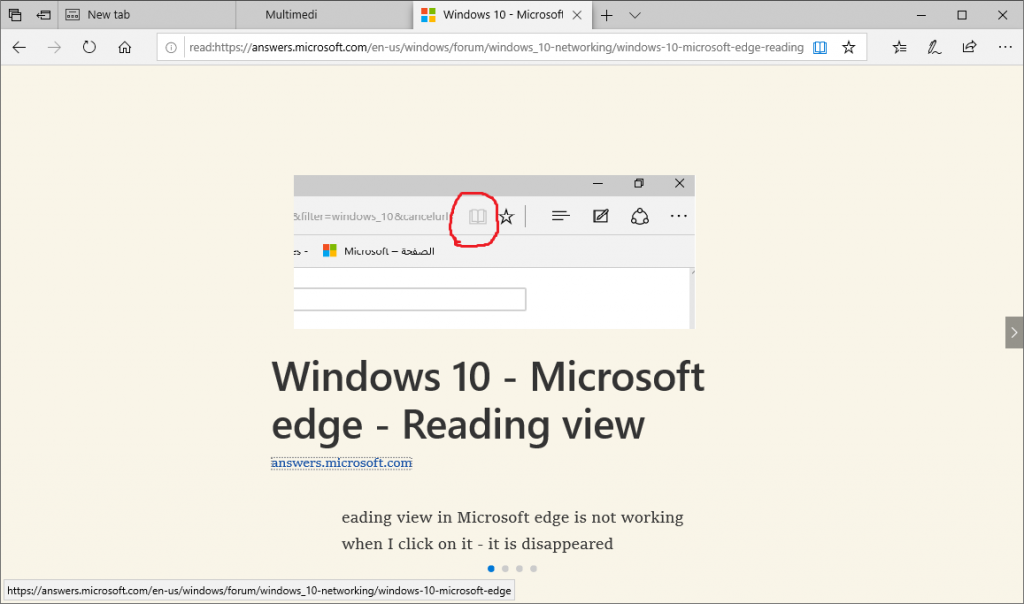Refresh the current page
The width and height of the screenshot is (1024, 604).
coord(89,47)
